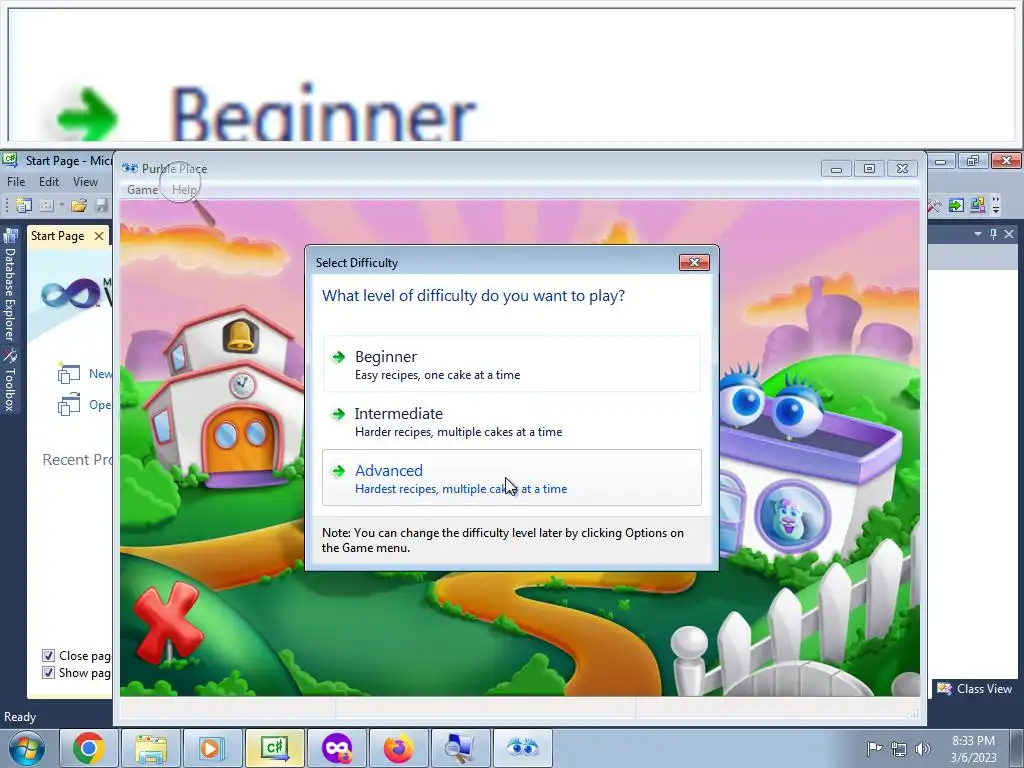This screenshot has width=1024, height=768.
Task: Click the Beginner option green arrow
Action: (x=338, y=357)
